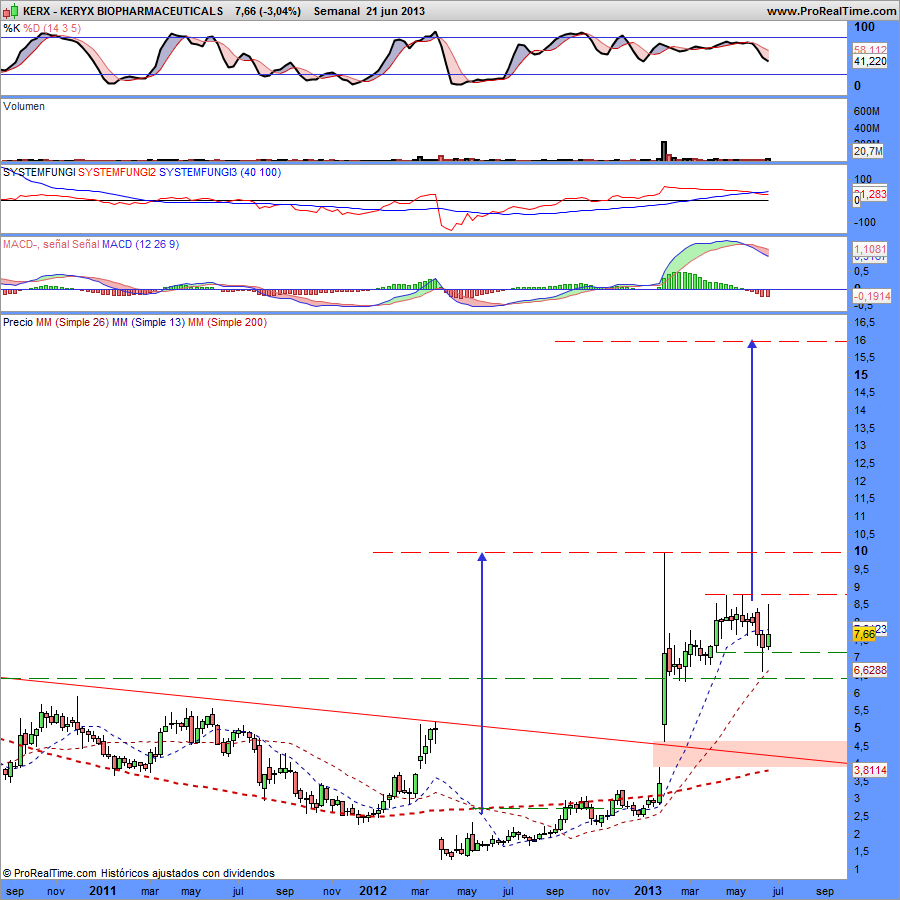This screenshot has width=900, height=900.
Task: Click the %K stochastic label
Action: click(11, 28)
